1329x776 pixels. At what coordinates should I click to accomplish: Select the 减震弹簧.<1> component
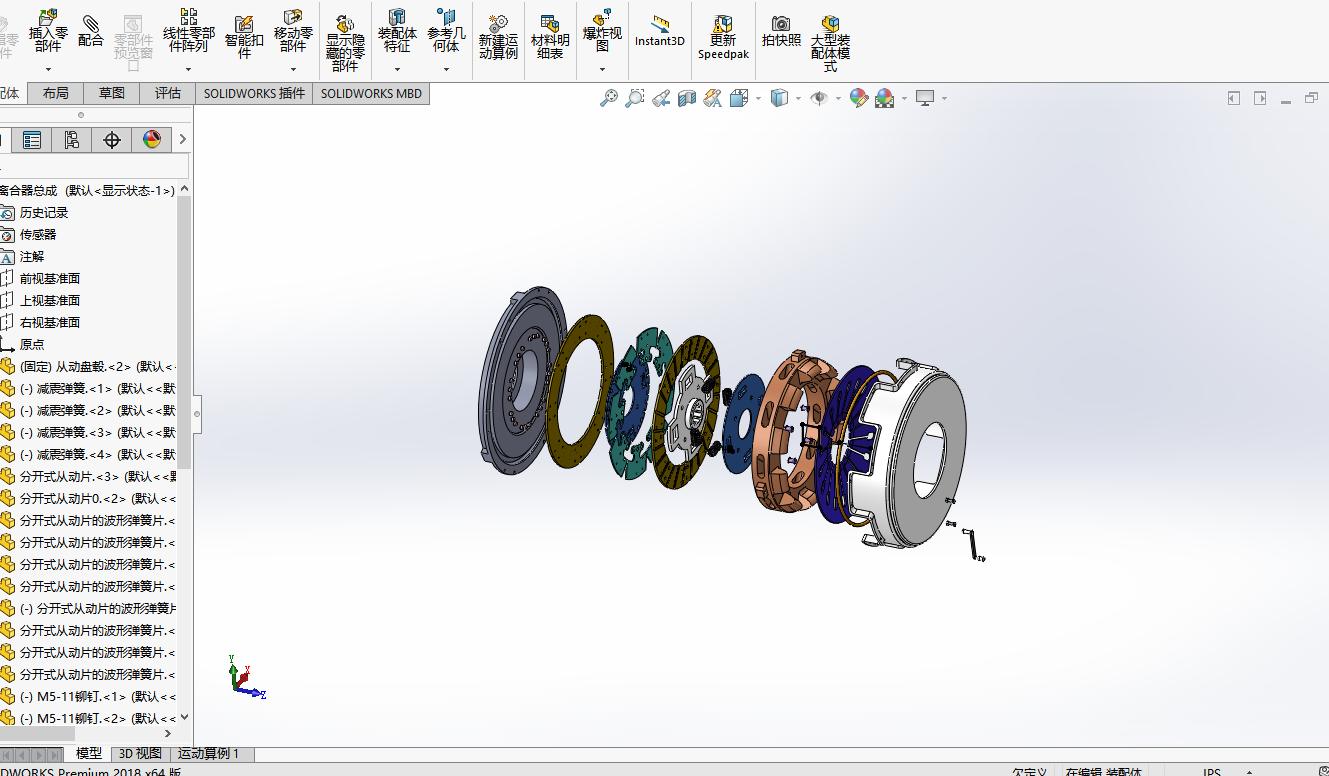[x=88, y=389]
